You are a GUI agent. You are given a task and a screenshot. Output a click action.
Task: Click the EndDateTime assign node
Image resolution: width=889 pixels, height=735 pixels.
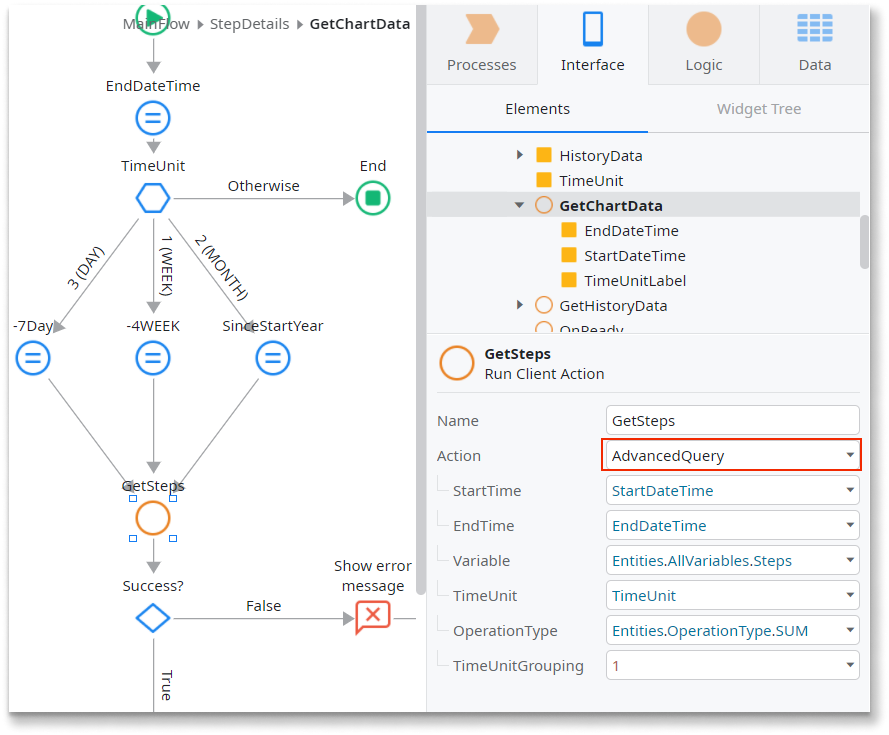[153, 119]
